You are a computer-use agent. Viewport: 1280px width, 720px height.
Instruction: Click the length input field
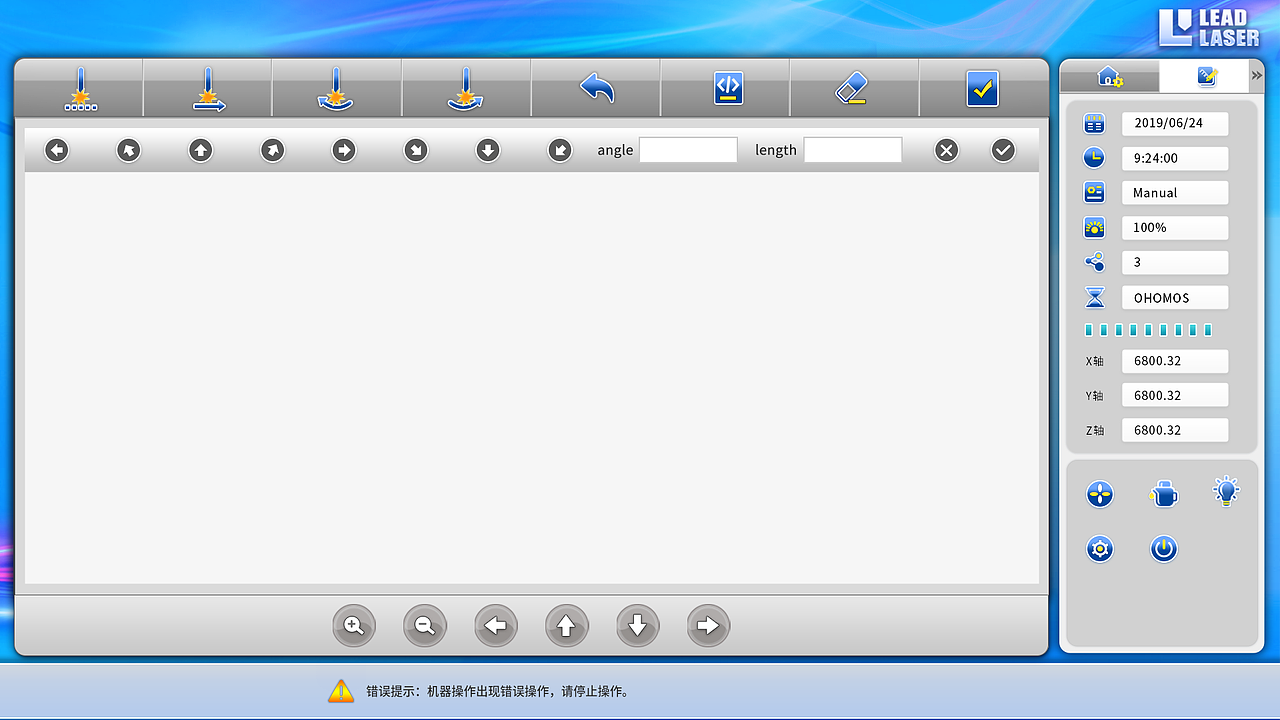[x=853, y=150]
